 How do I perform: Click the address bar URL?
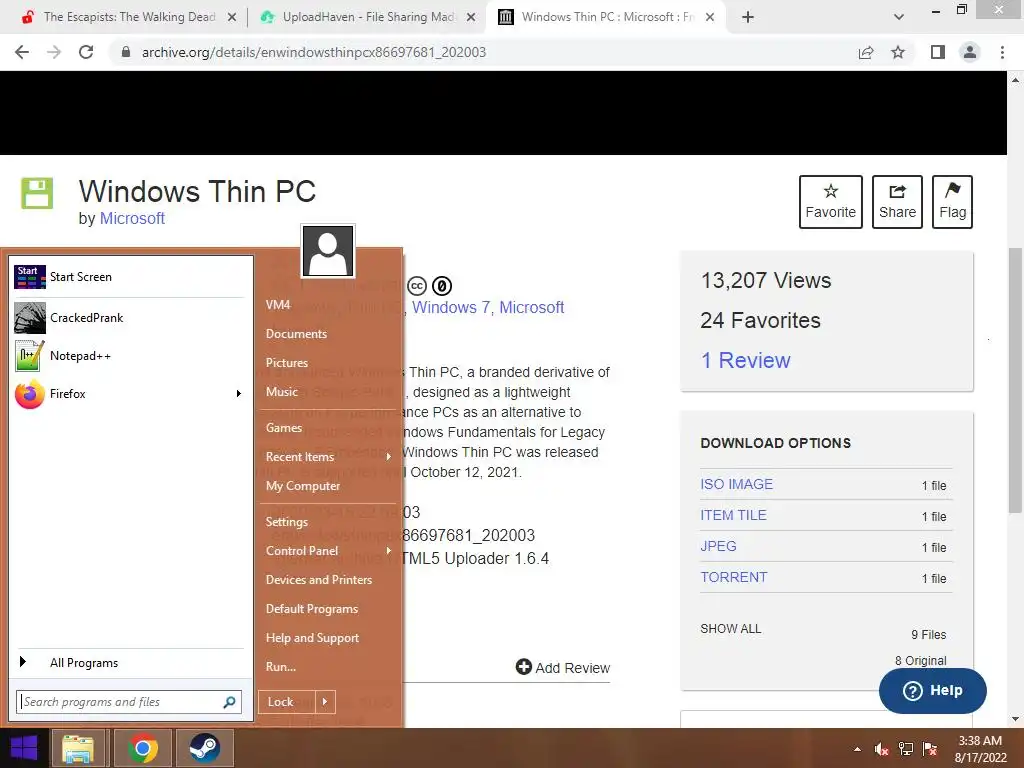pyautogui.click(x=313, y=52)
